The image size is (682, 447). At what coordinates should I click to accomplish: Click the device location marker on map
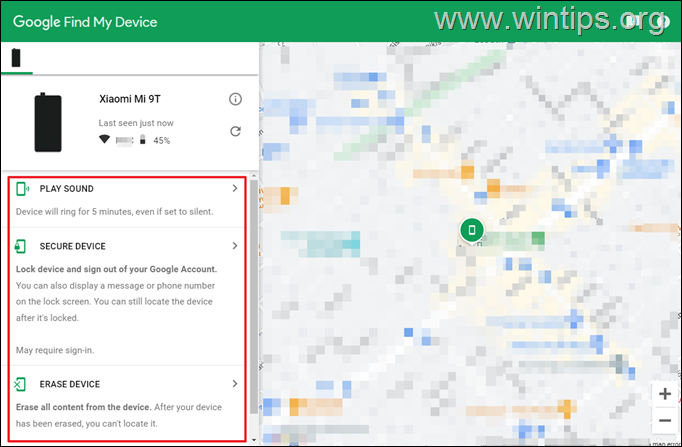tap(471, 230)
